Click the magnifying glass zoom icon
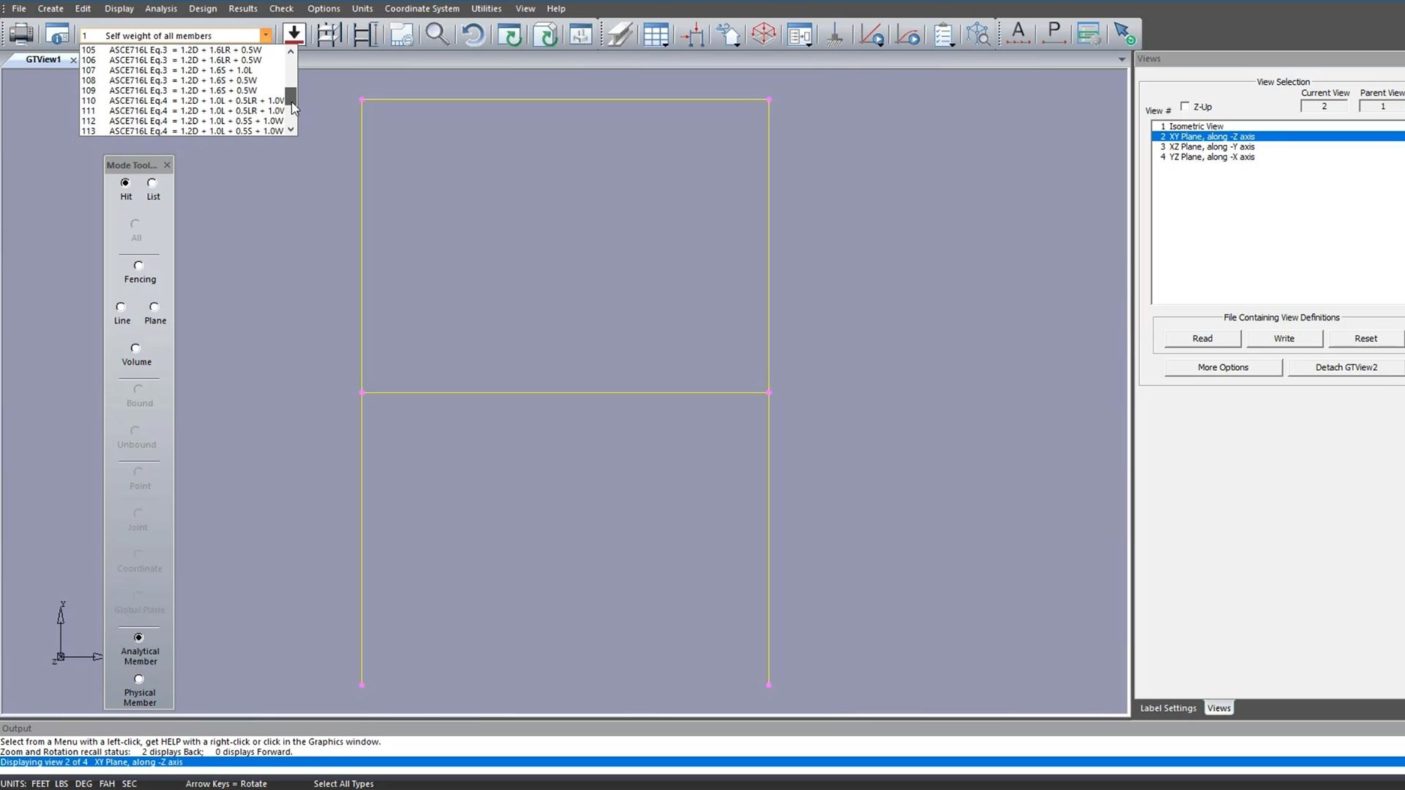 tap(437, 35)
